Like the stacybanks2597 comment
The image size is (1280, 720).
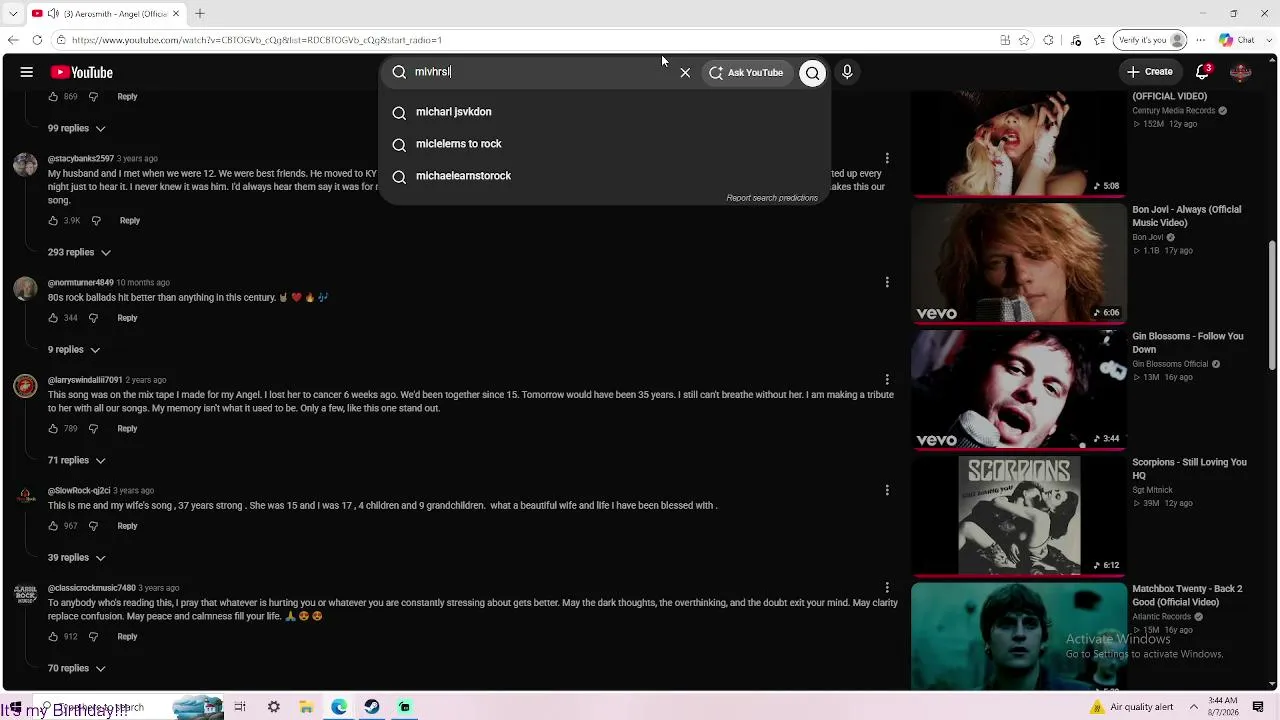(x=53, y=220)
